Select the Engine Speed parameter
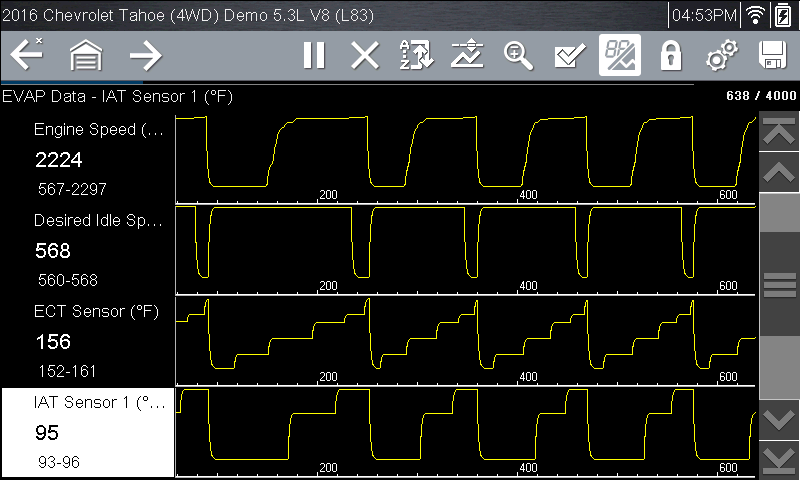The image size is (800, 480). 87,159
